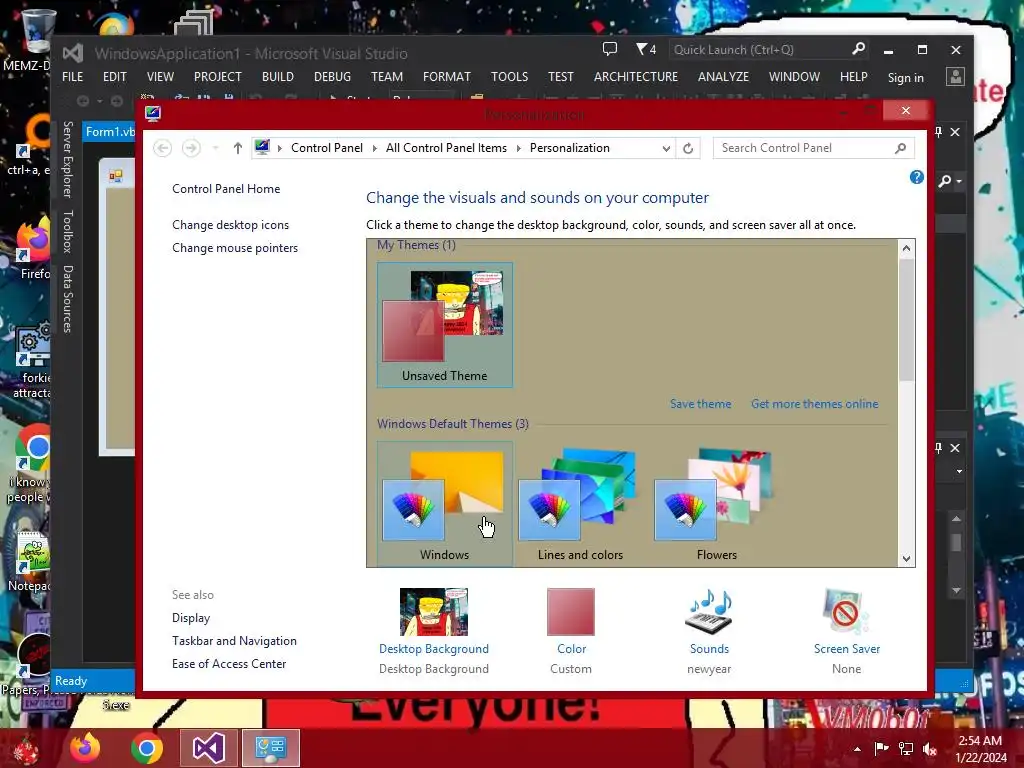Select the Windows default theme
1024x768 pixels.
(444, 504)
